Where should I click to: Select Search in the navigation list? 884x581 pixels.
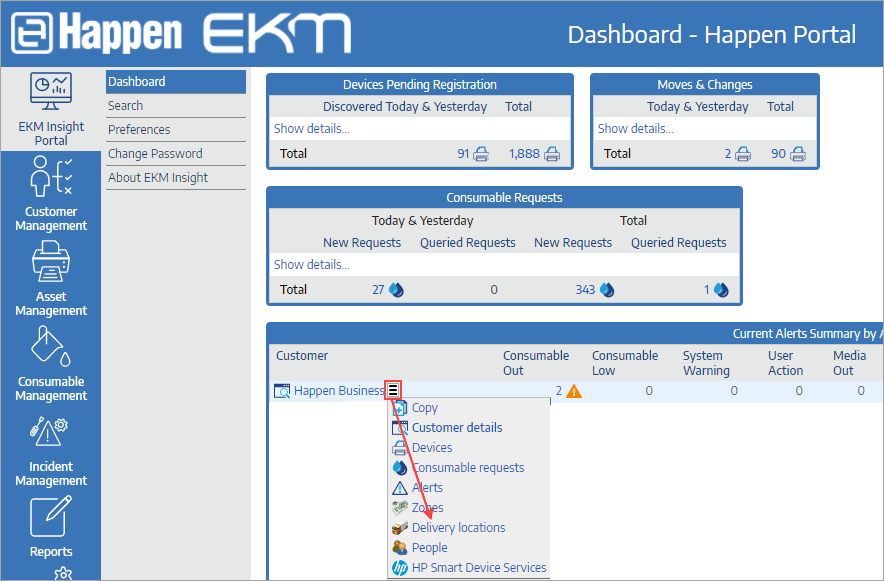coord(176,106)
